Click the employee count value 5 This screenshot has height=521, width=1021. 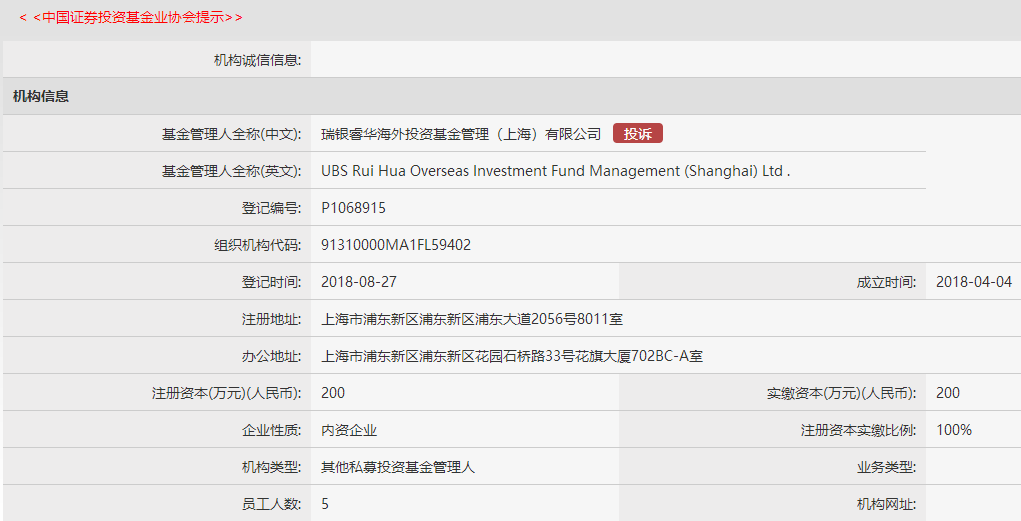(x=325, y=504)
